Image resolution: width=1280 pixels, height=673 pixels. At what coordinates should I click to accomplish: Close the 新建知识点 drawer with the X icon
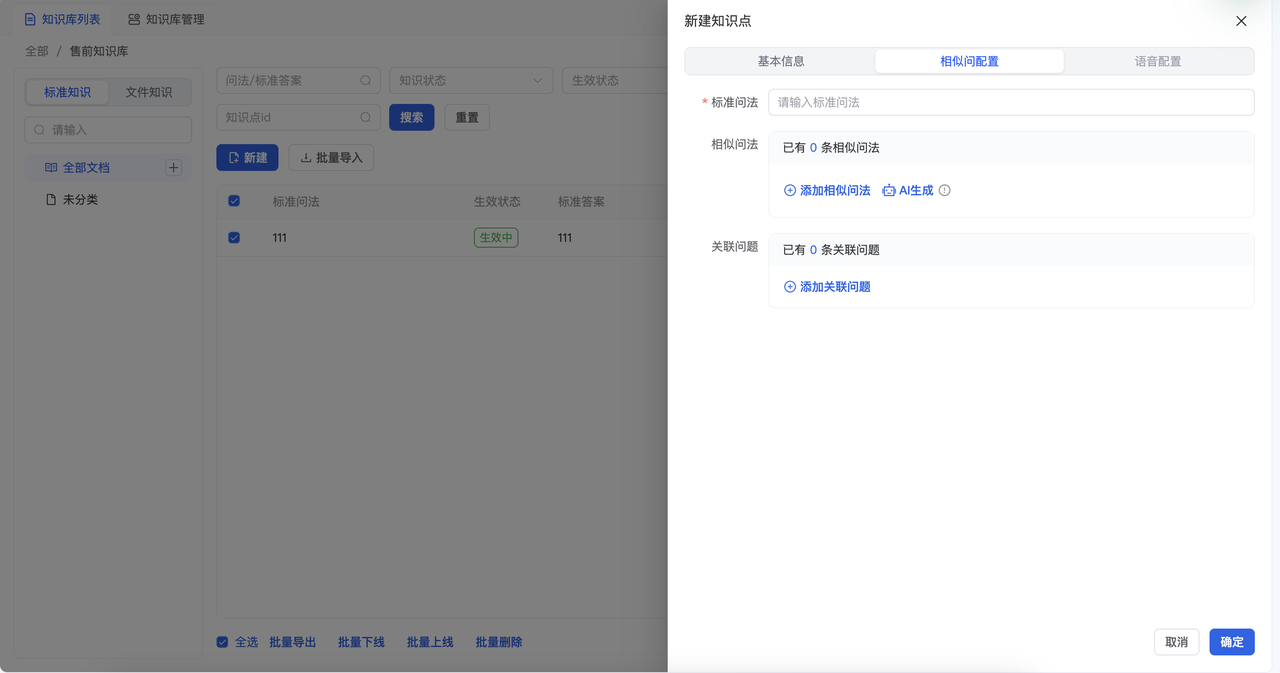[x=1241, y=21]
